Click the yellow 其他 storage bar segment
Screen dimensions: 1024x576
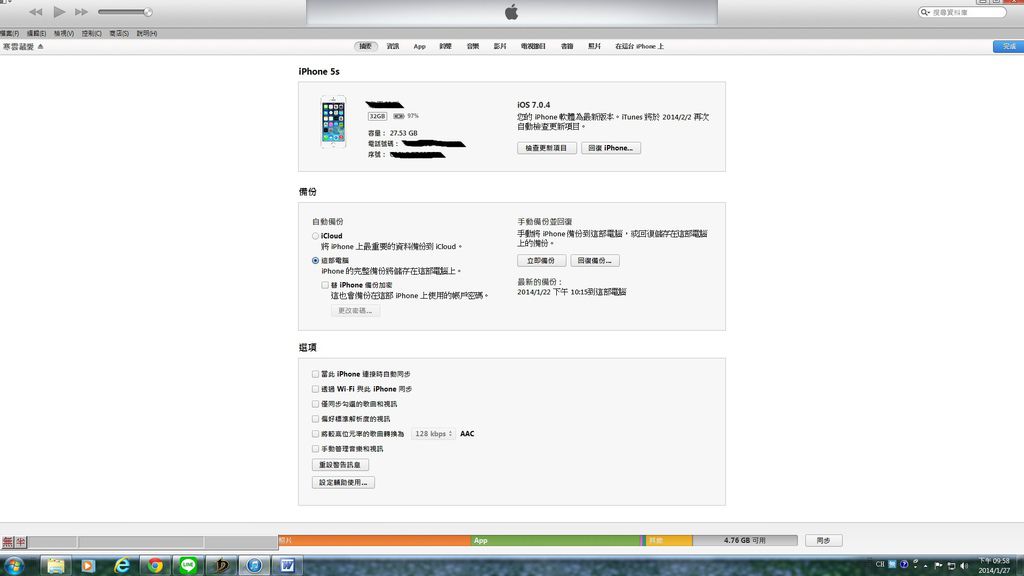click(x=669, y=541)
